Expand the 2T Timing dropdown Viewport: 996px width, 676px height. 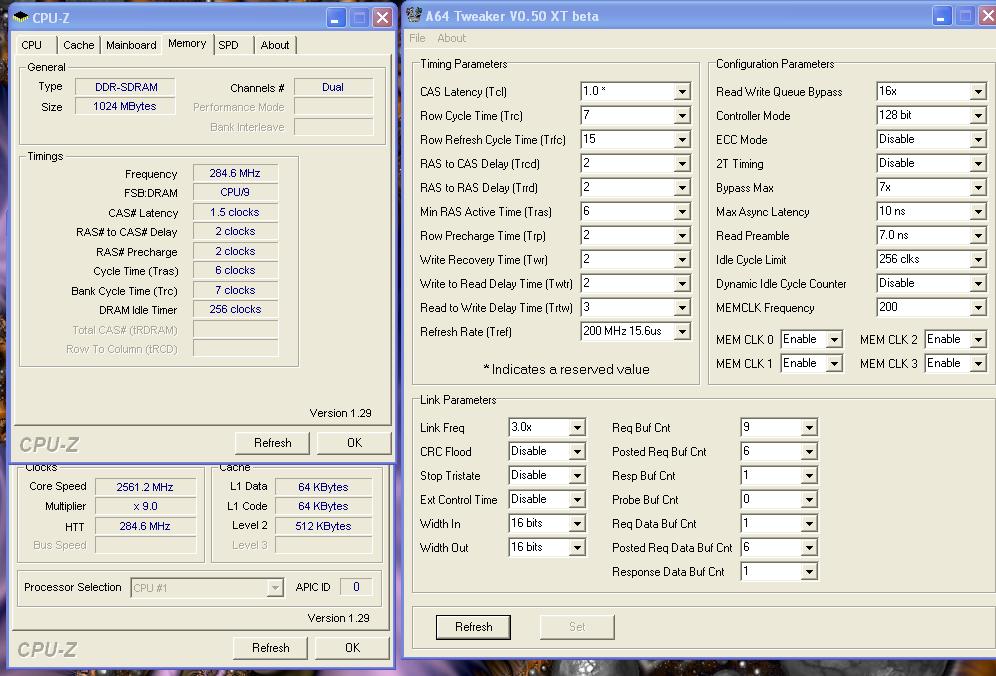[978, 164]
